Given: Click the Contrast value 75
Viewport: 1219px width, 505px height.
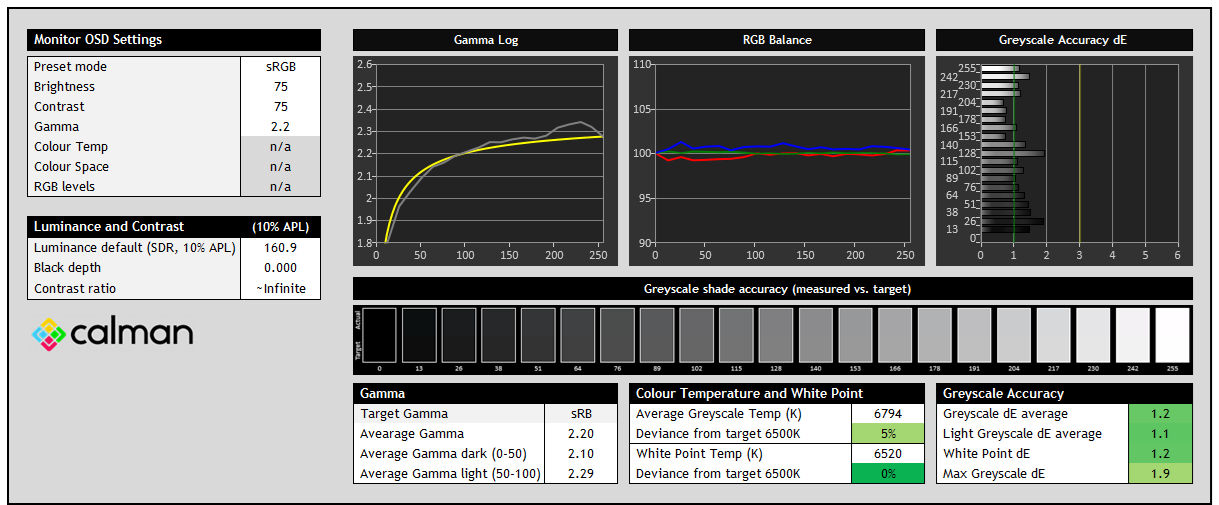Looking at the screenshot, I should point(281,107).
